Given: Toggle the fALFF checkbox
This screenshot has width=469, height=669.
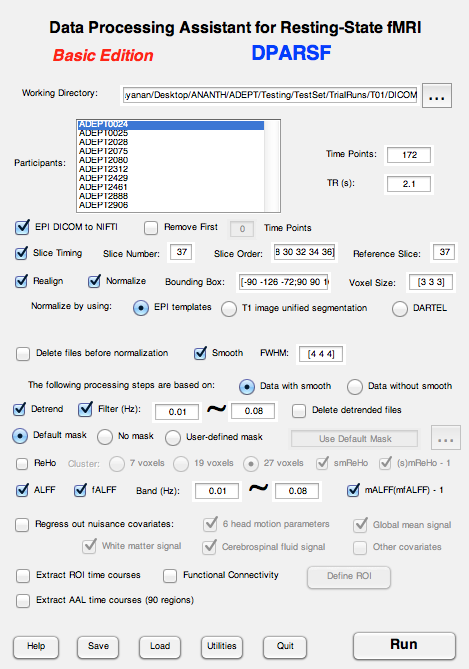Looking at the screenshot, I should (x=80, y=490).
